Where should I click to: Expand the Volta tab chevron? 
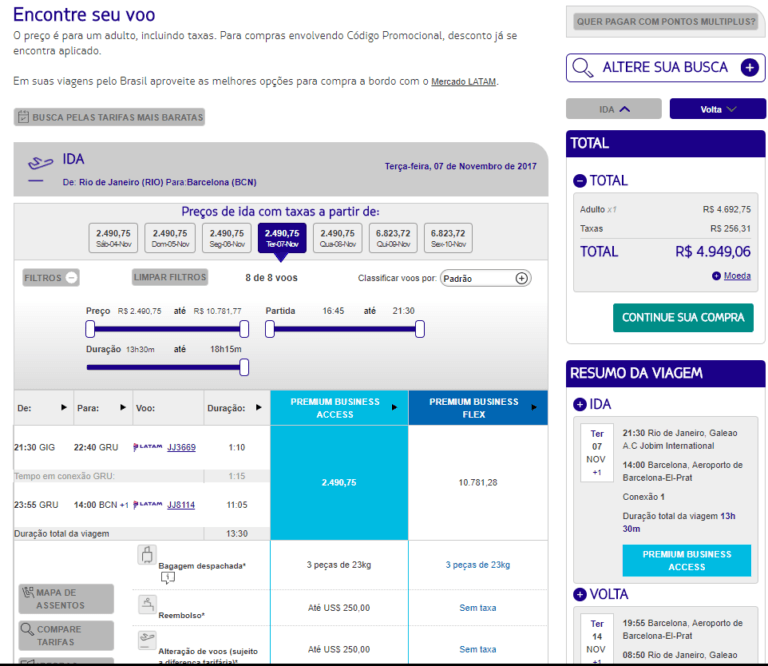click(x=732, y=109)
